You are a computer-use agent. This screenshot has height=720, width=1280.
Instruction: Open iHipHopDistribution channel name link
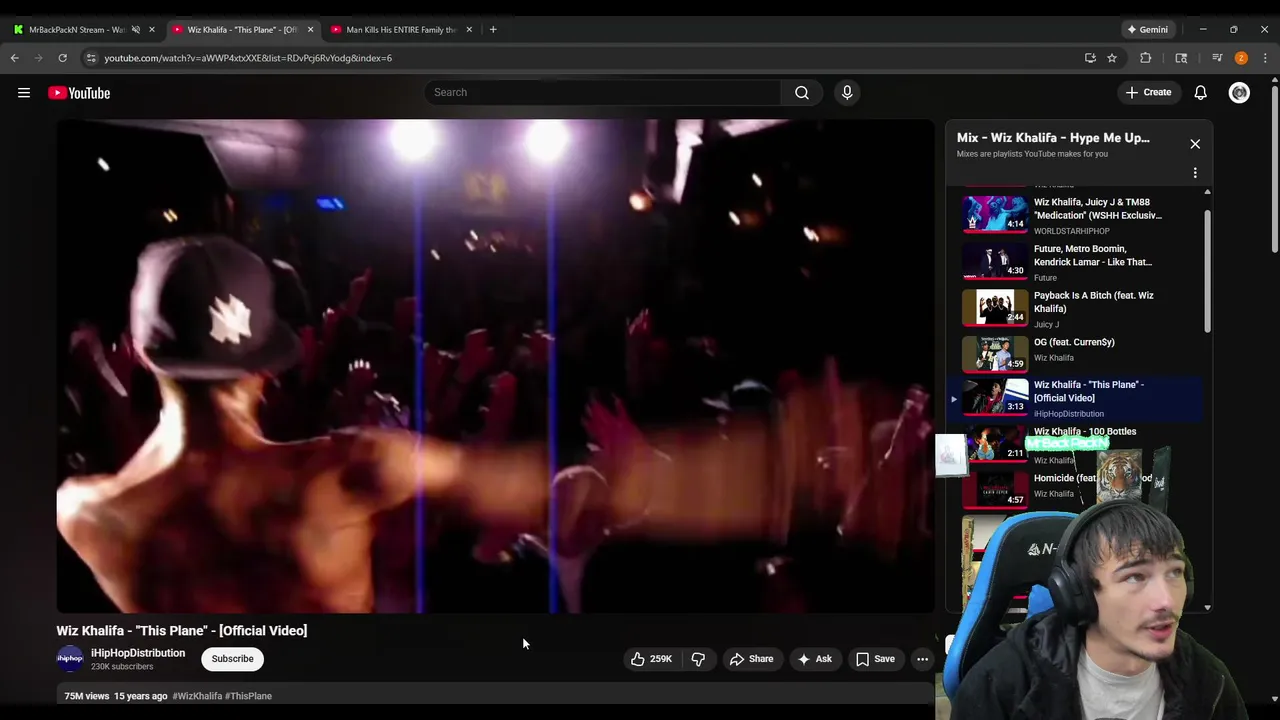click(138, 653)
